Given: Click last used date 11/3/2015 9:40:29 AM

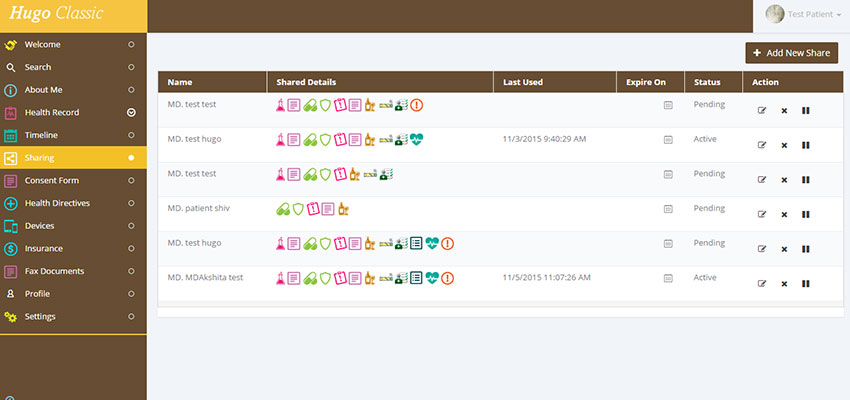Looking at the screenshot, I should [544, 139].
